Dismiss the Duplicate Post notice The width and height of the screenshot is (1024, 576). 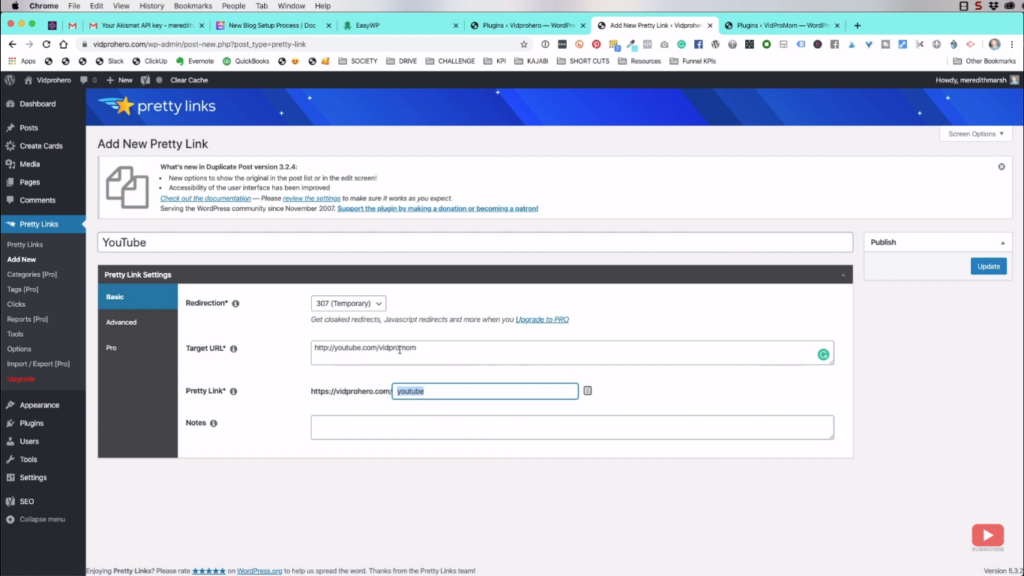[x=1001, y=167]
